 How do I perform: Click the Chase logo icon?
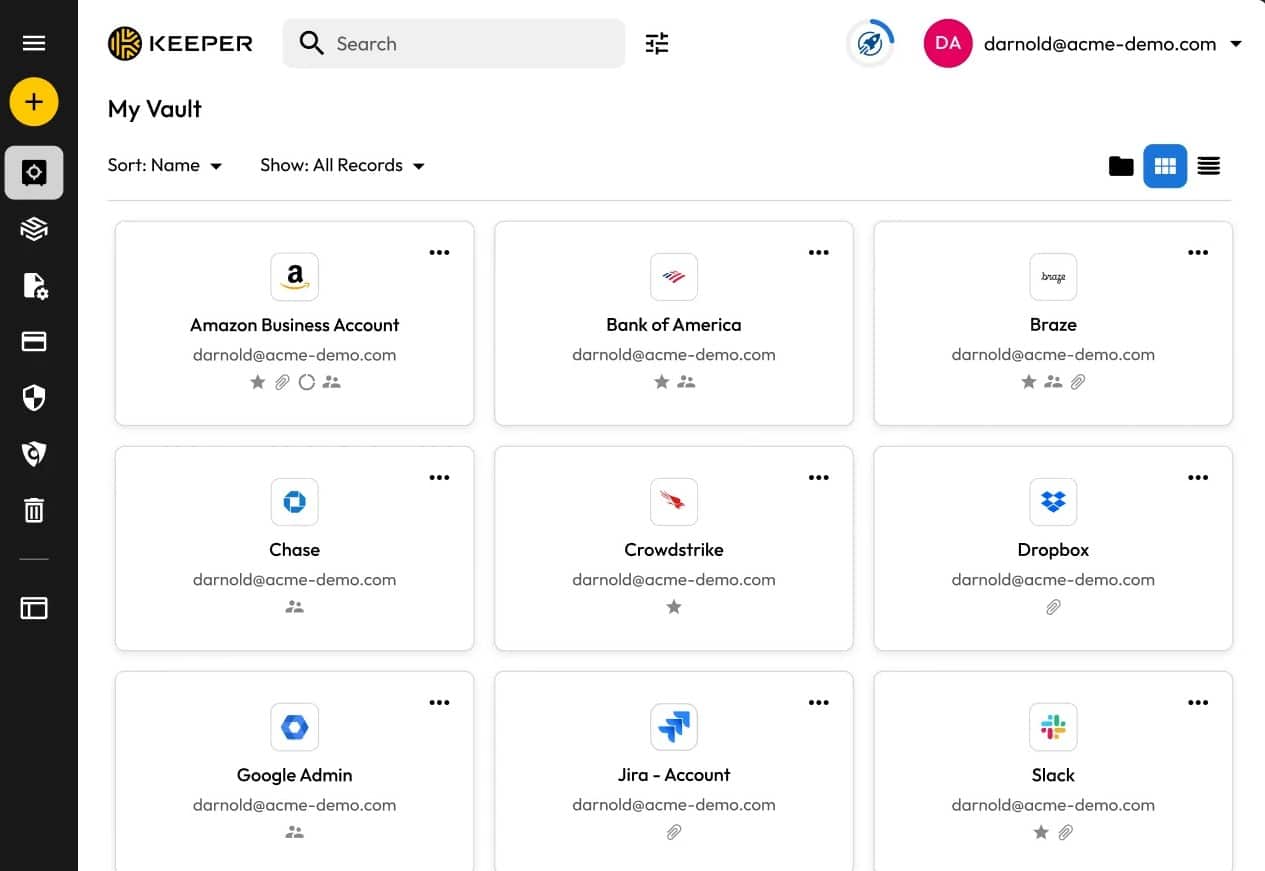click(x=294, y=502)
